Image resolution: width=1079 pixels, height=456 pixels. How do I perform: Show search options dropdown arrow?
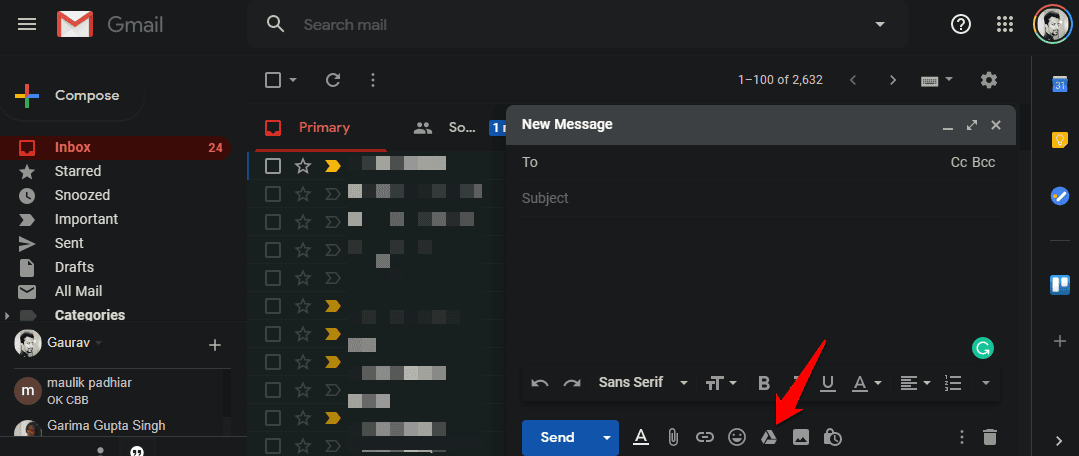tap(879, 25)
